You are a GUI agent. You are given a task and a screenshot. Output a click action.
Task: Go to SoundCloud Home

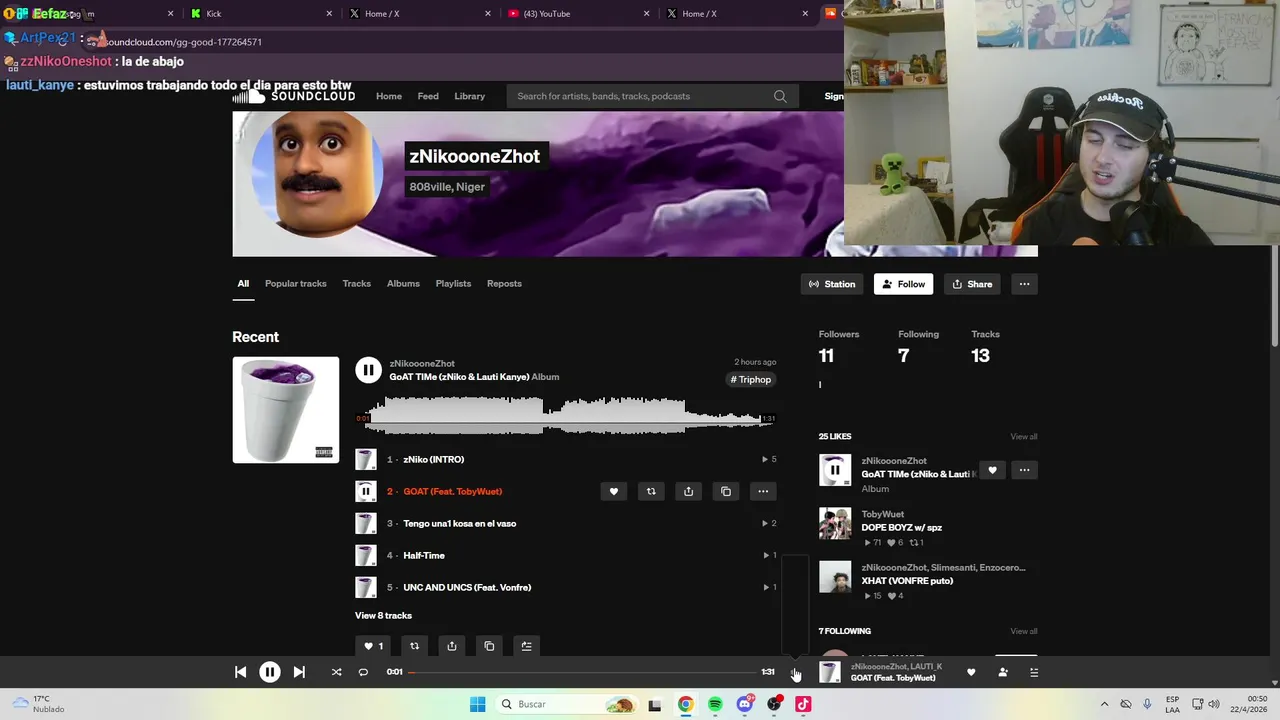tap(389, 96)
